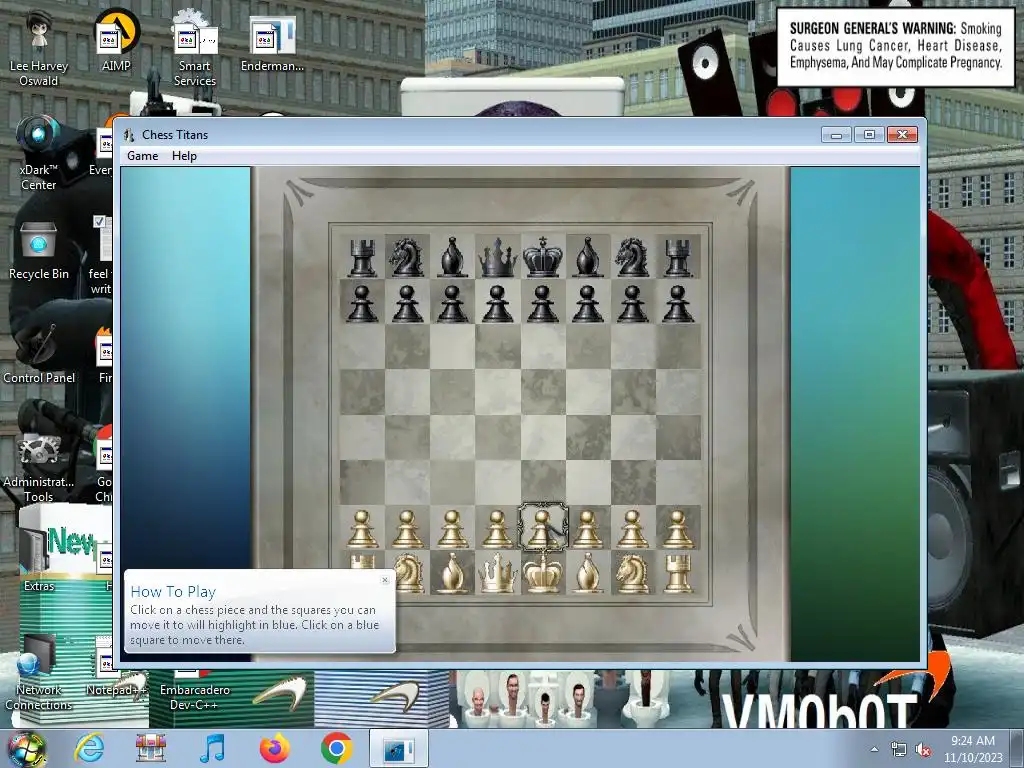The image size is (1024, 768).
Task: Open the Enderman desktop shortcut
Action: point(272,43)
